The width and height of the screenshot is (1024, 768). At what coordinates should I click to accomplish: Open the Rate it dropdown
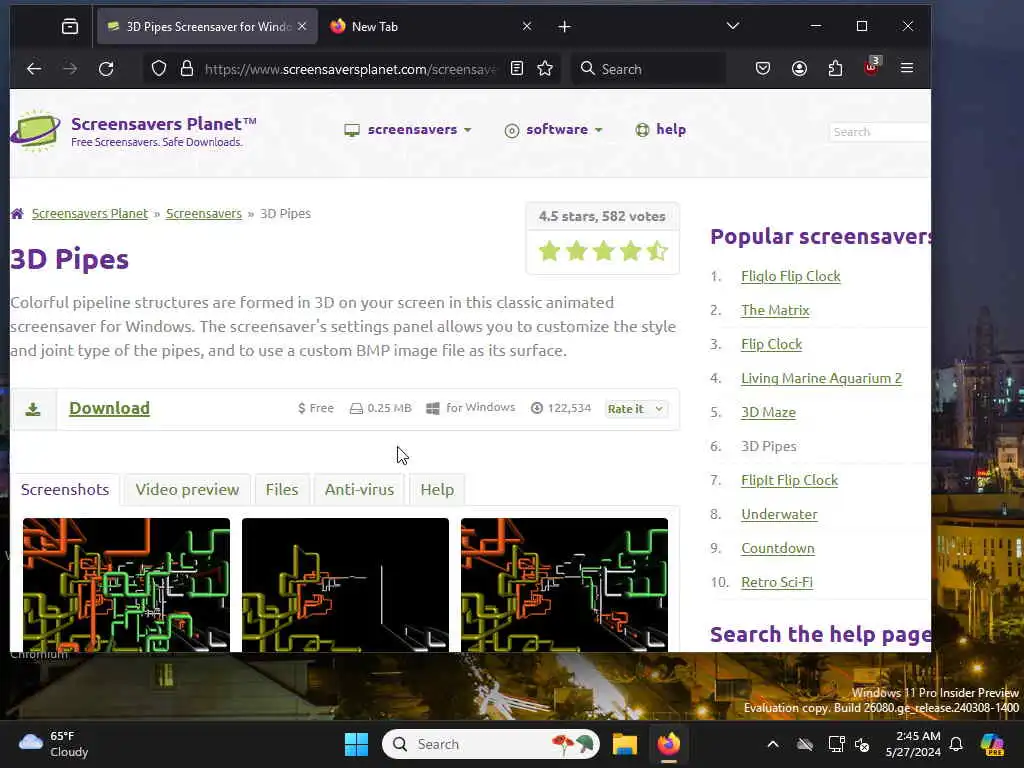(636, 409)
